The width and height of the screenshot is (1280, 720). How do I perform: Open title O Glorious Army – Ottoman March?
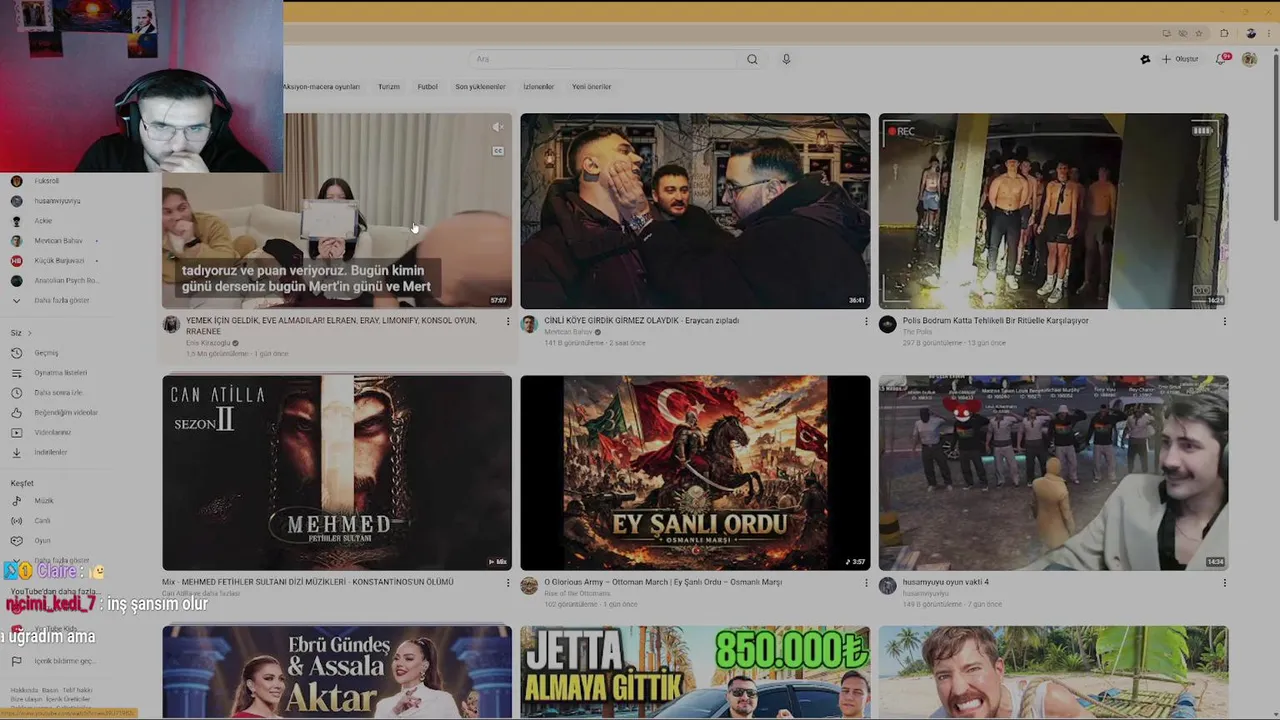663,582
